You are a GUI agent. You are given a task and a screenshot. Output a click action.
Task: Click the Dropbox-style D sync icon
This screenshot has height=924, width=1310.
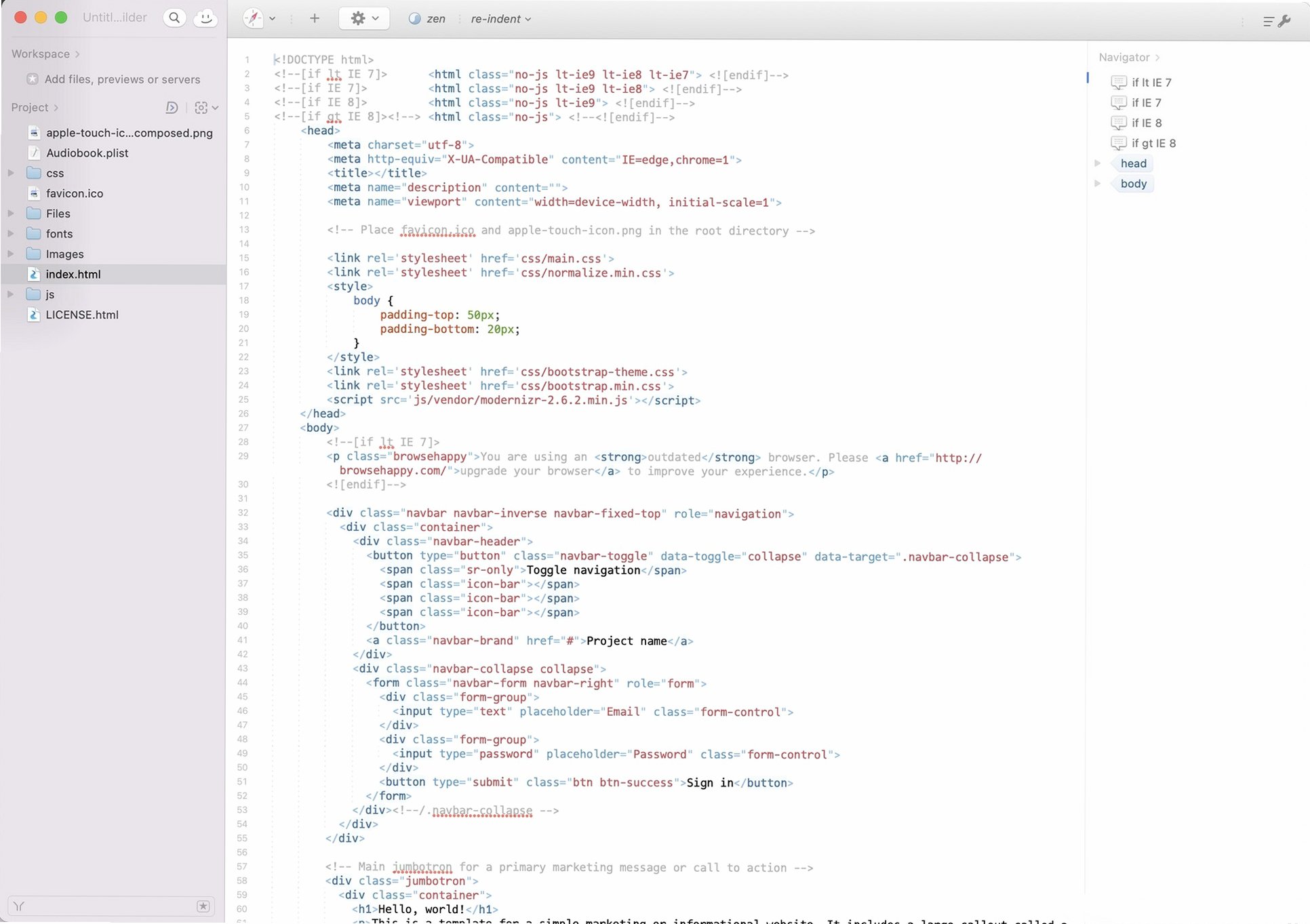click(172, 107)
